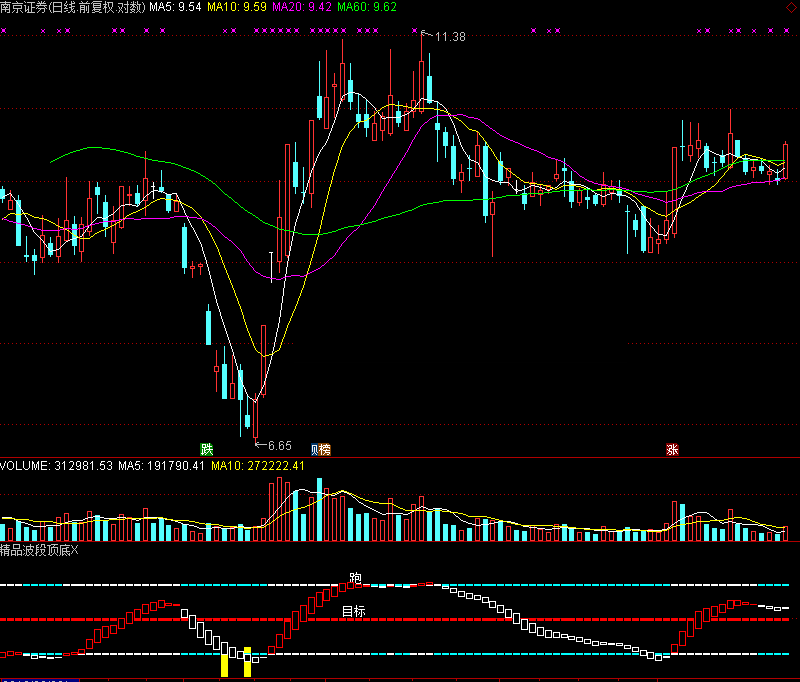The image size is (800, 682).
Task: Click the volume MA10: 272222.41 label
Action: coord(258,466)
